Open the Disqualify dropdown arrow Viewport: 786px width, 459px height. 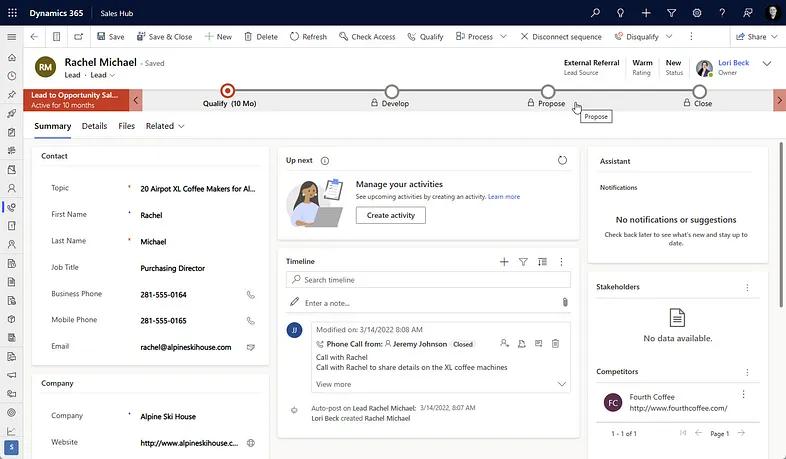click(669, 37)
